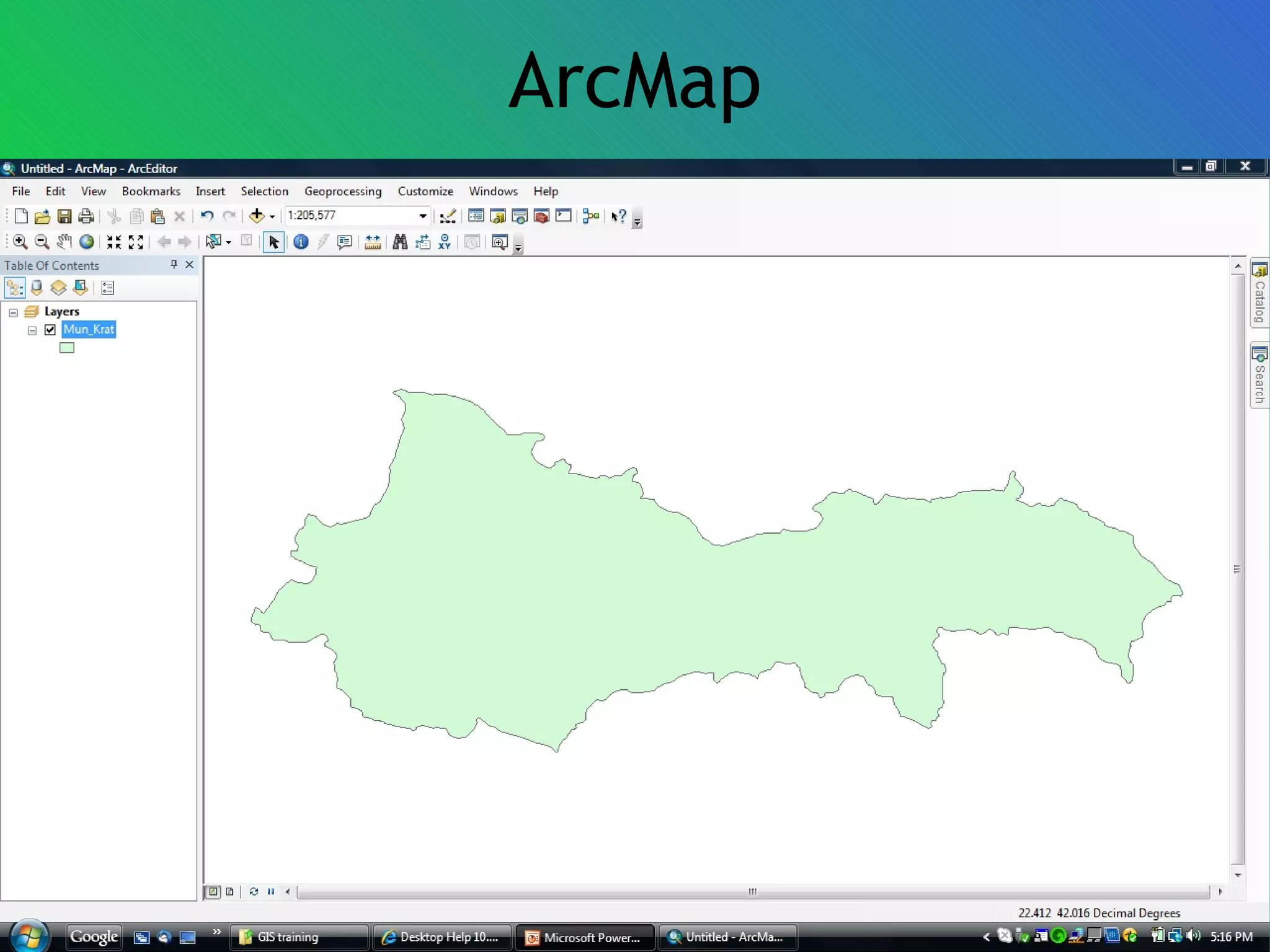Open a map document with the Open icon
Image resolution: width=1270 pixels, height=952 pixels.
point(42,216)
